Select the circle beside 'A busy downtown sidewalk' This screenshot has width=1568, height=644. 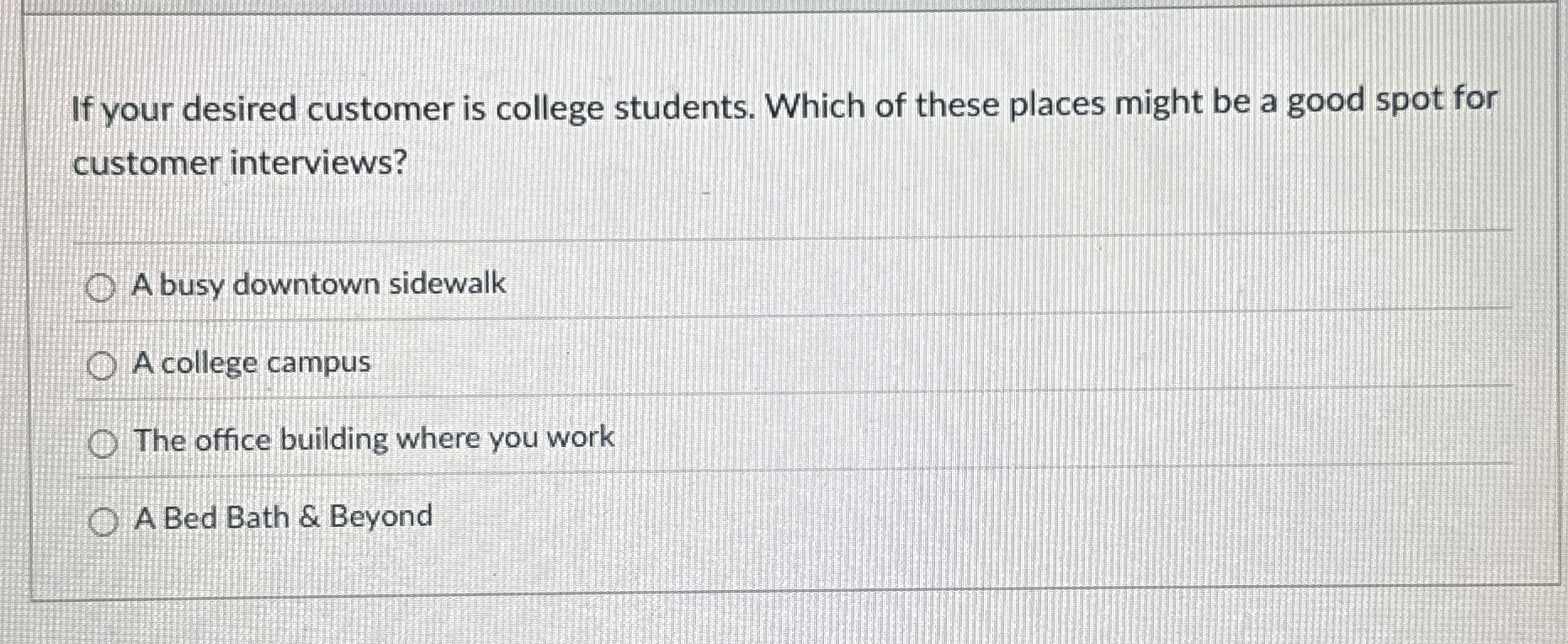(103, 286)
